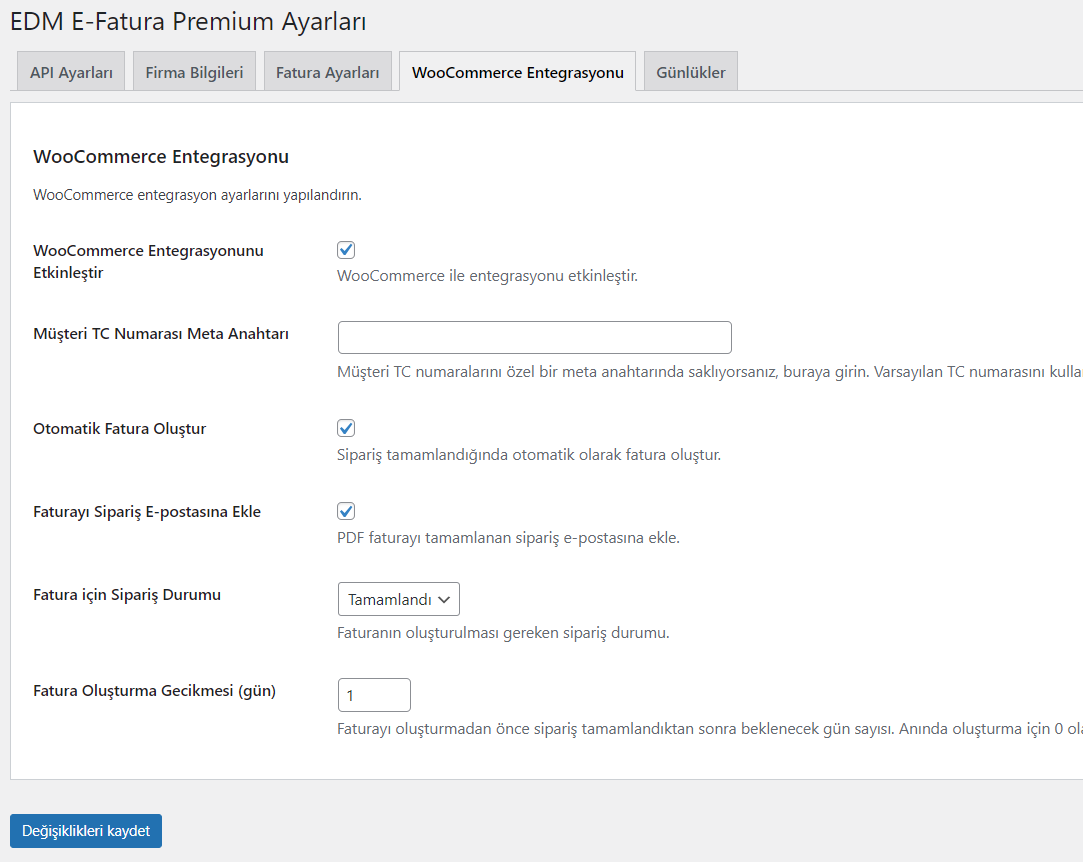Viewport: 1083px width, 862px height.
Task: Click the Fatura için Sipariş Durumu label
Action: (x=127, y=595)
